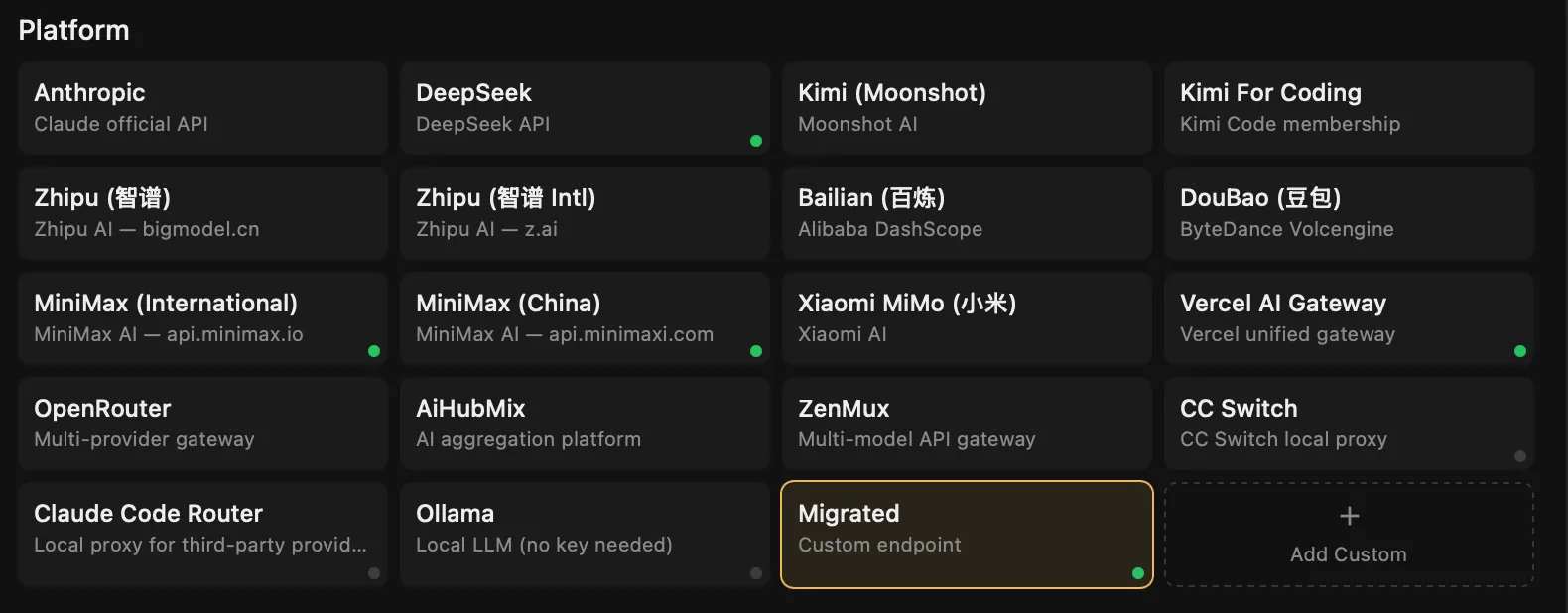Click the green status dot on DeepSeek

click(756, 141)
